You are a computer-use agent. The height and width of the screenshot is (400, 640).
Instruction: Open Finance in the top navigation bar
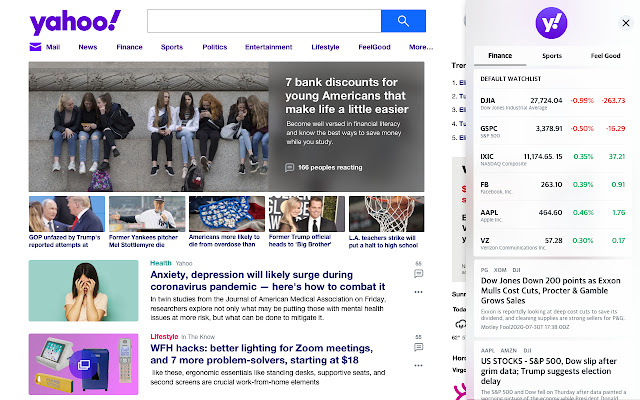pos(129,47)
